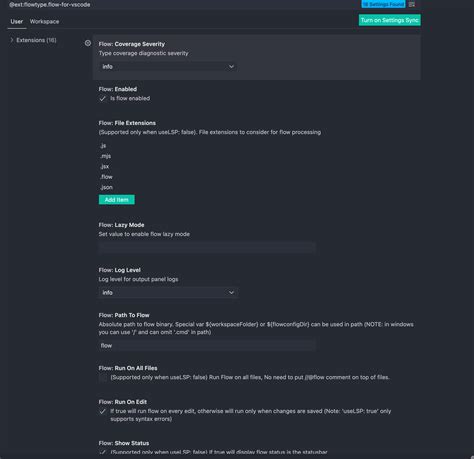The width and height of the screenshot is (474, 459).
Task: Click the clear settings search filter icon
Action: coord(412,4)
